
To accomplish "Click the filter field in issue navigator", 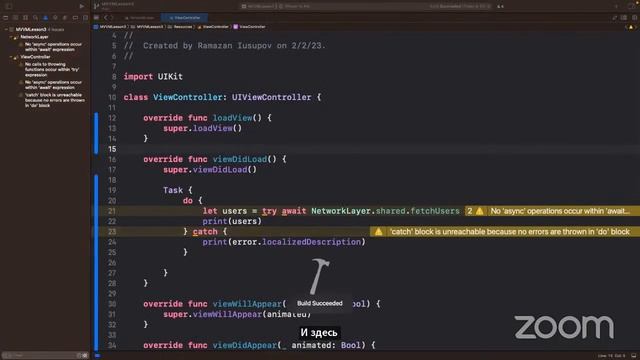I will pos(44,356).
